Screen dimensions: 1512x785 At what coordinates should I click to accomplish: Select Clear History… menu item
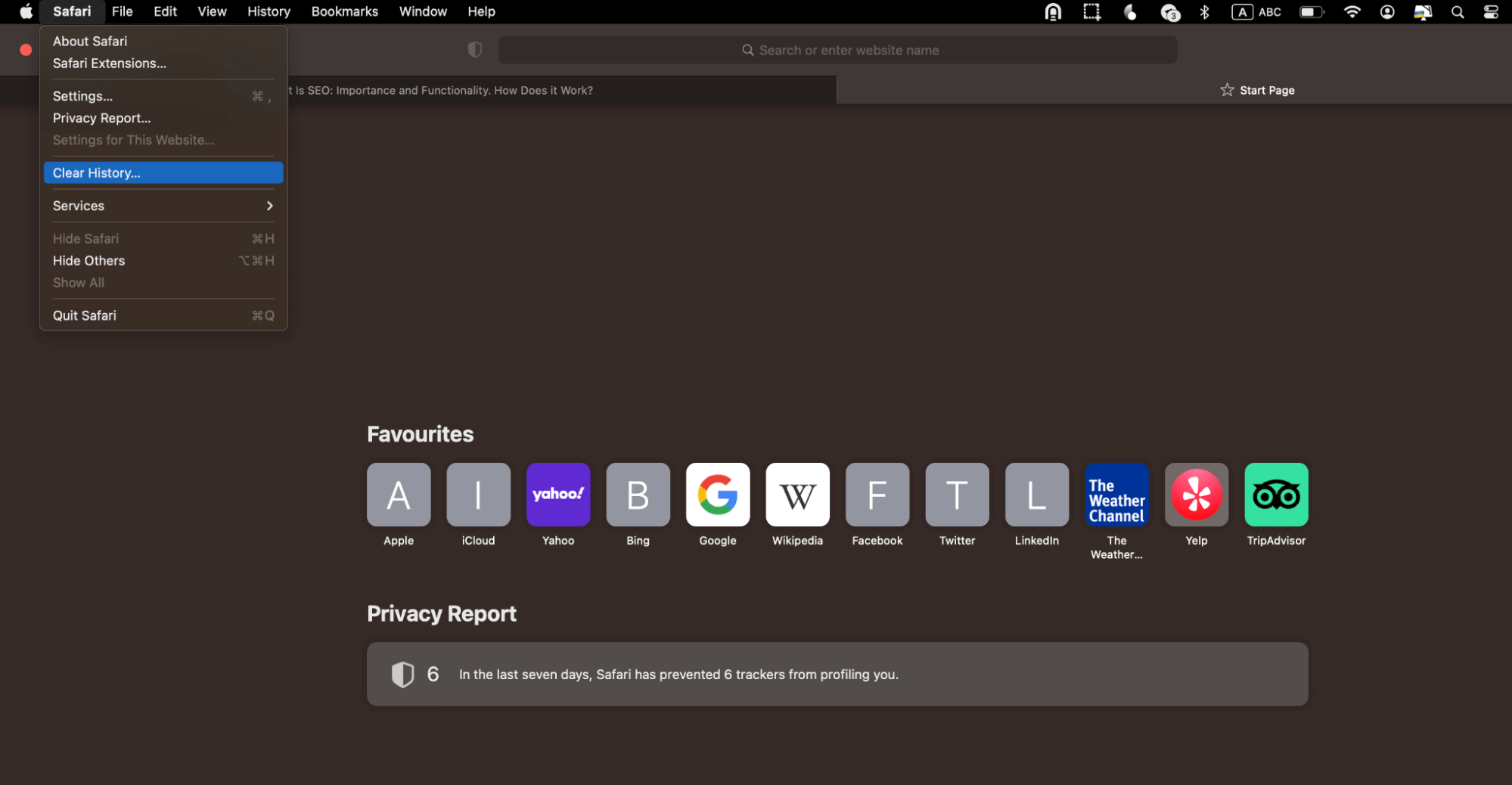coord(163,173)
